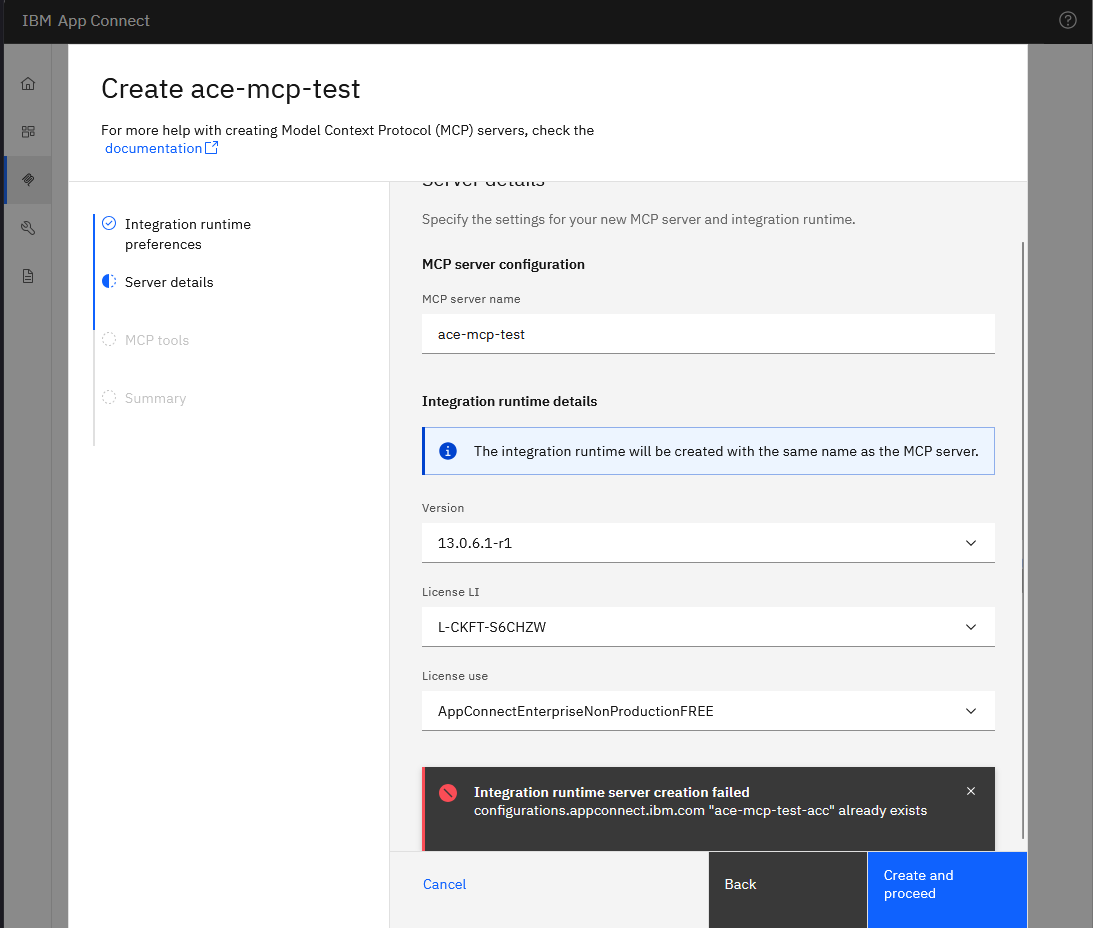Open the wrench Configuration sidebar icon
Viewport: 1093px width, 928px height.
pos(28,228)
